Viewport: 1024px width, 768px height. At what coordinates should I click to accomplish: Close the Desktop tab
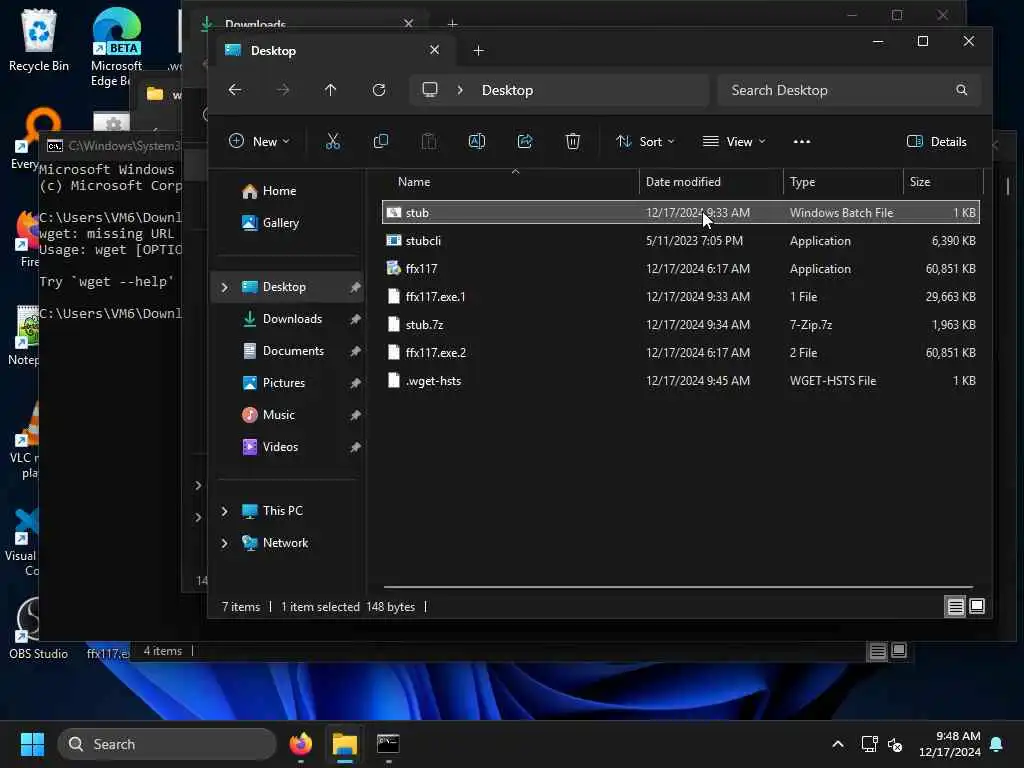(x=434, y=50)
